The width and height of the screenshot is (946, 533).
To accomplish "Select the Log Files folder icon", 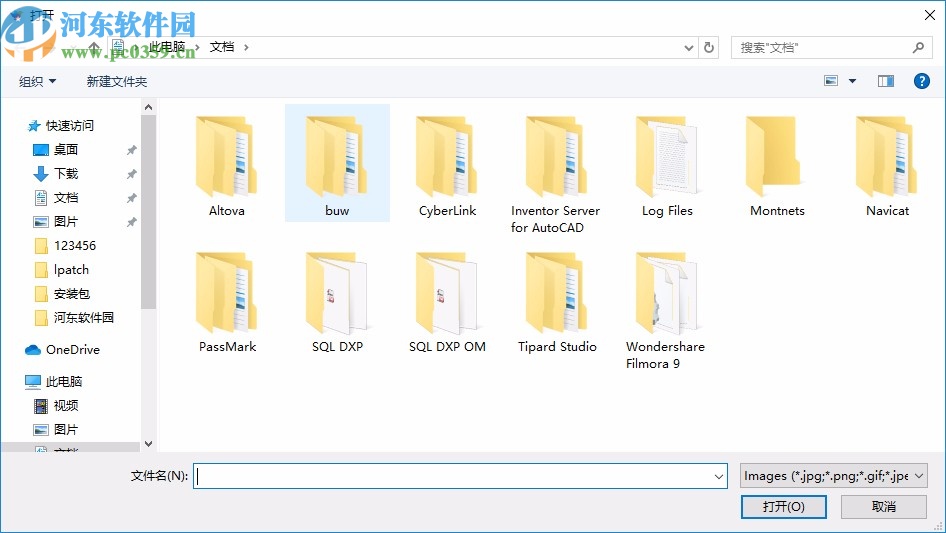I will coord(667,157).
